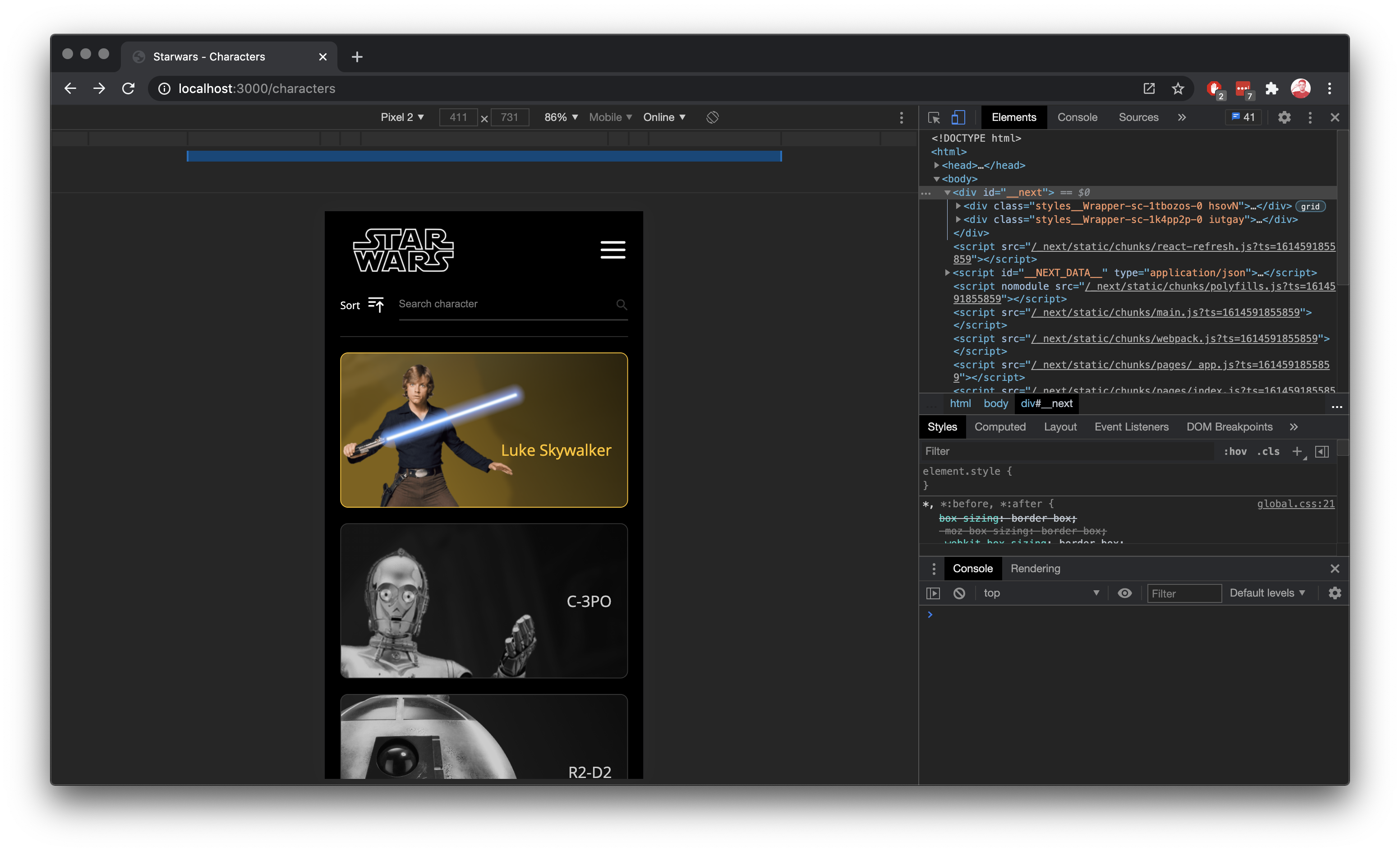
Task: Focus the Console Filter field
Action: tap(1184, 593)
